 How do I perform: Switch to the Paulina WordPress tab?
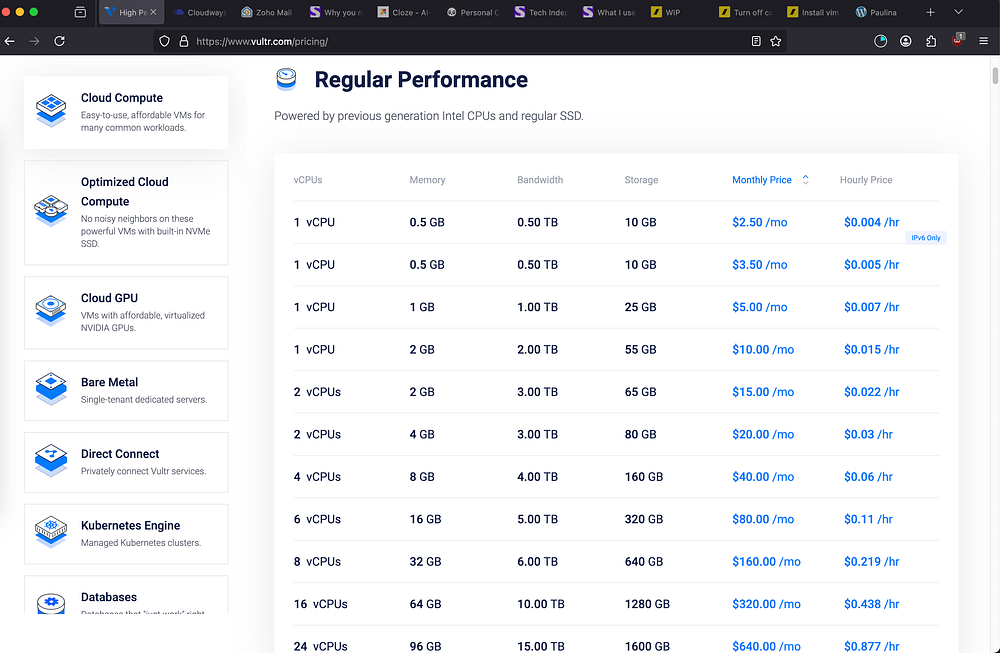pos(881,12)
